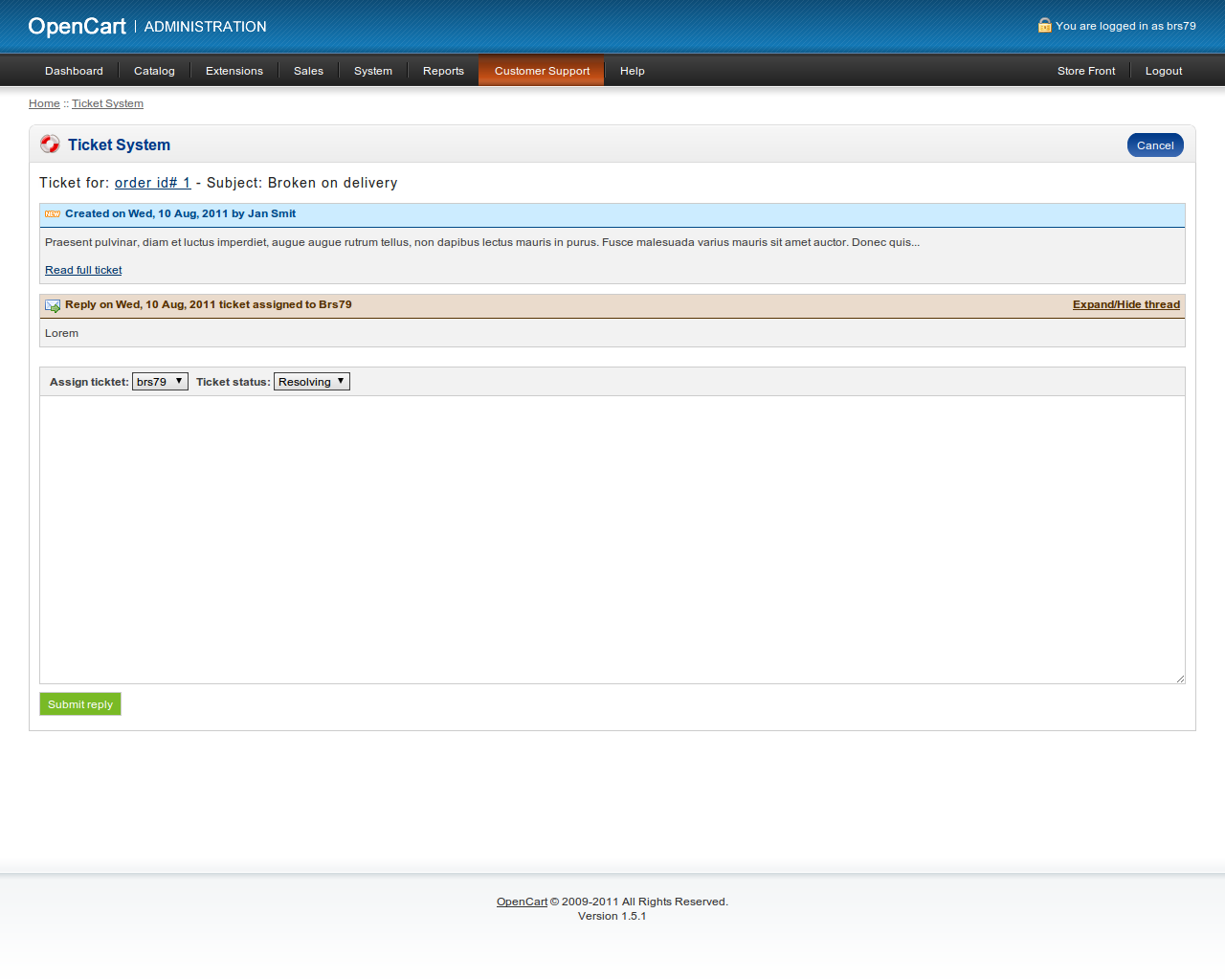Click the reply mail icon in thread header
The height and width of the screenshot is (980, 1225).
coord(53,305)
